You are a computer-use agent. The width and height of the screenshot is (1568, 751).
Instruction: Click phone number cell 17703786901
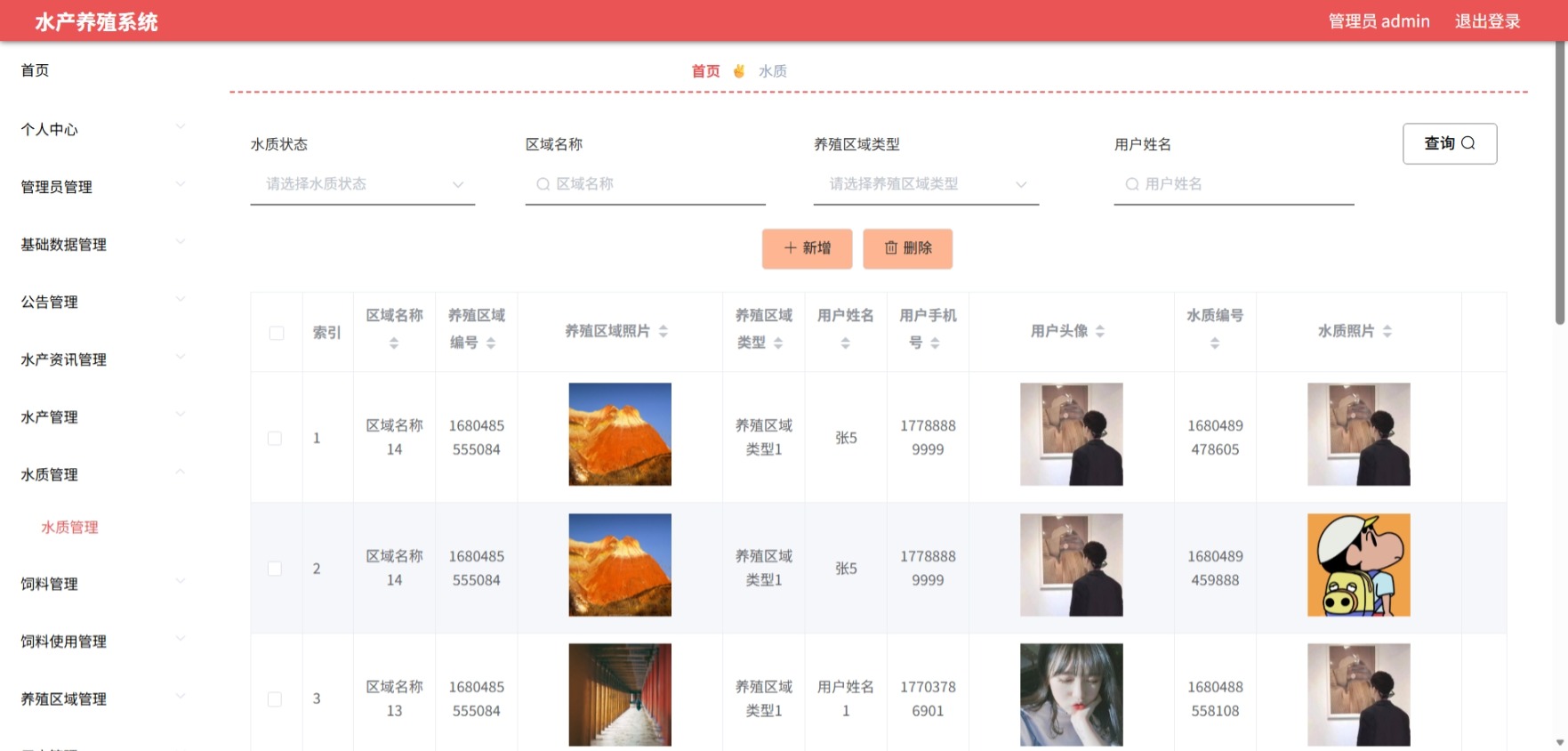(928, 699)
